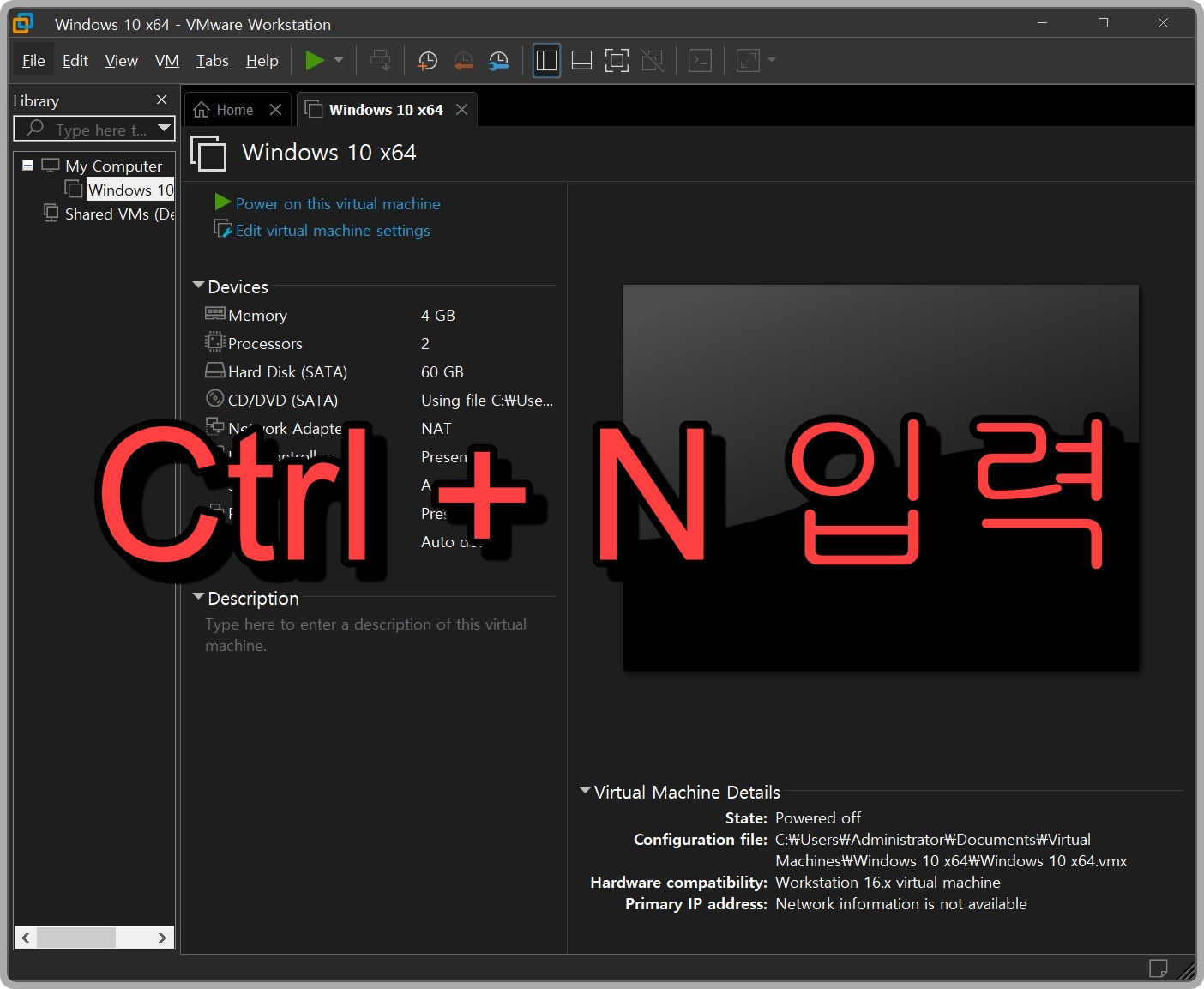The image size is (1204, 989).
Task: Open the Help menu
Action: [x=262, y=60]
